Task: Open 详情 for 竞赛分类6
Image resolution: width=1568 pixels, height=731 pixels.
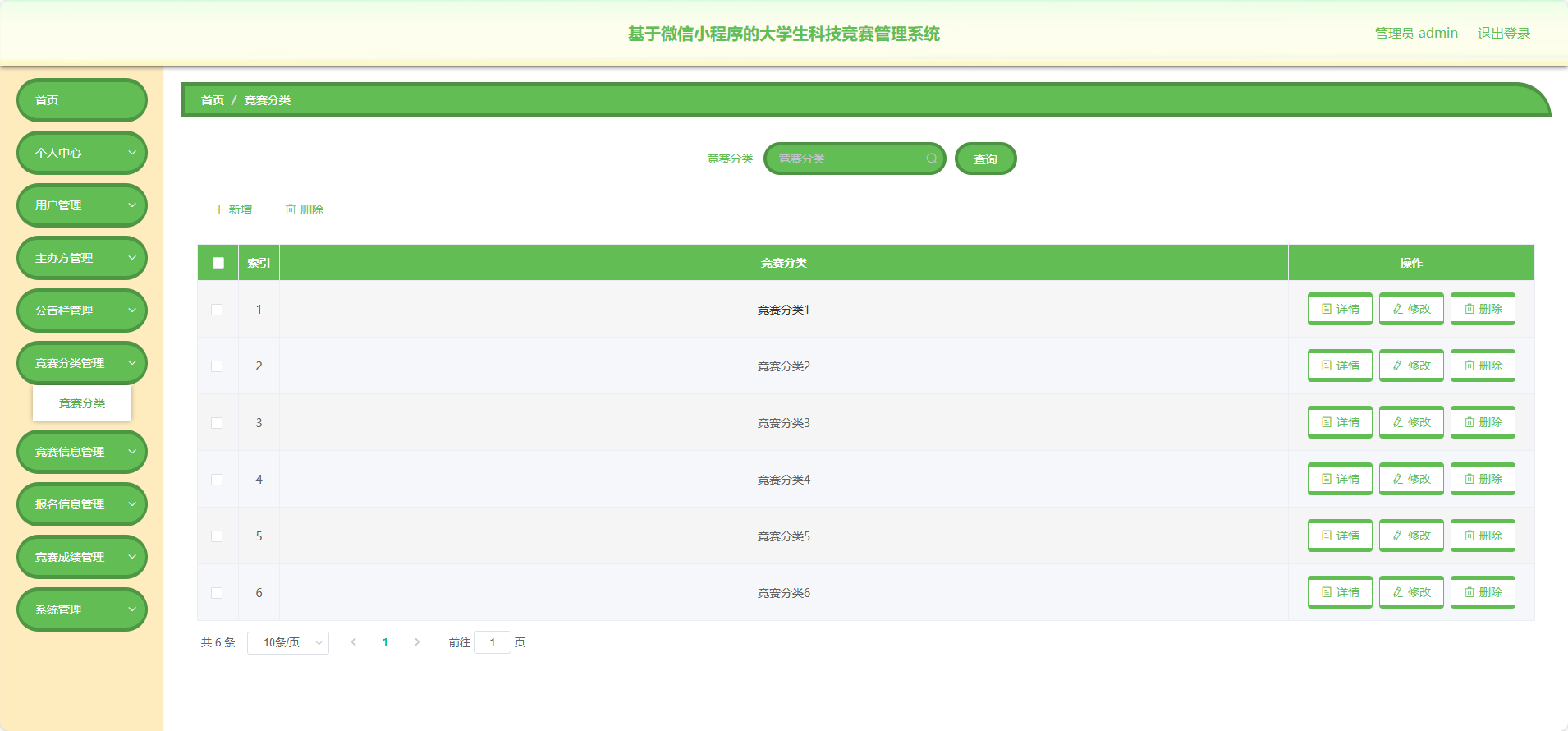Action: (x=1340, y=592)
